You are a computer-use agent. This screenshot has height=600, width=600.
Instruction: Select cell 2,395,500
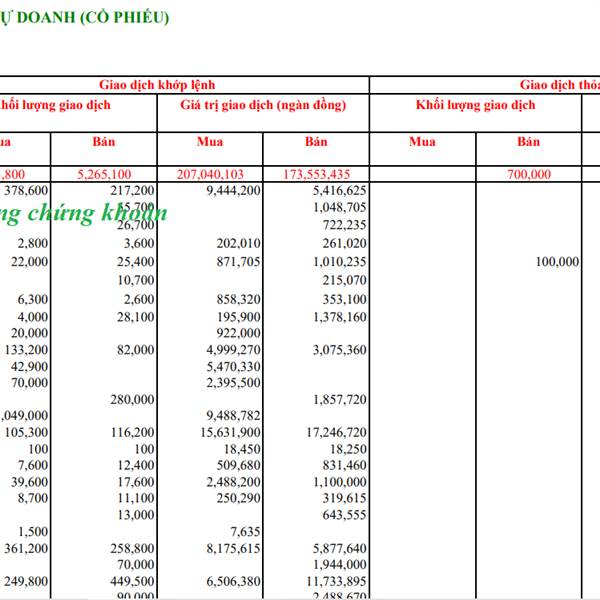(x=233, y=383)
